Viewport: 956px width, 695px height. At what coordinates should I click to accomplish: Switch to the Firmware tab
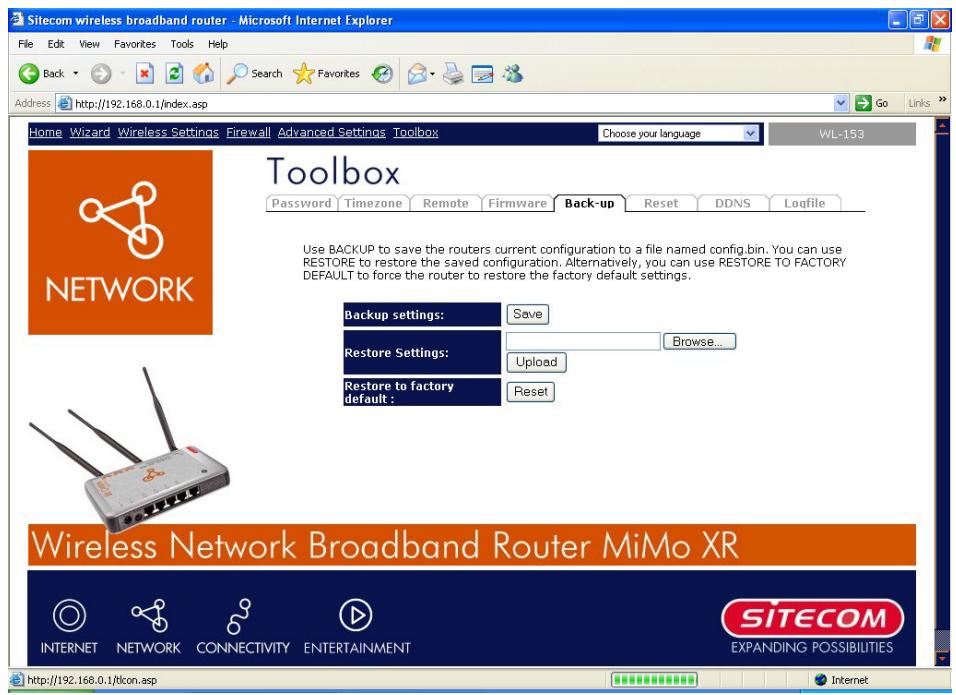pyautogui.click(x=517, y=203)
